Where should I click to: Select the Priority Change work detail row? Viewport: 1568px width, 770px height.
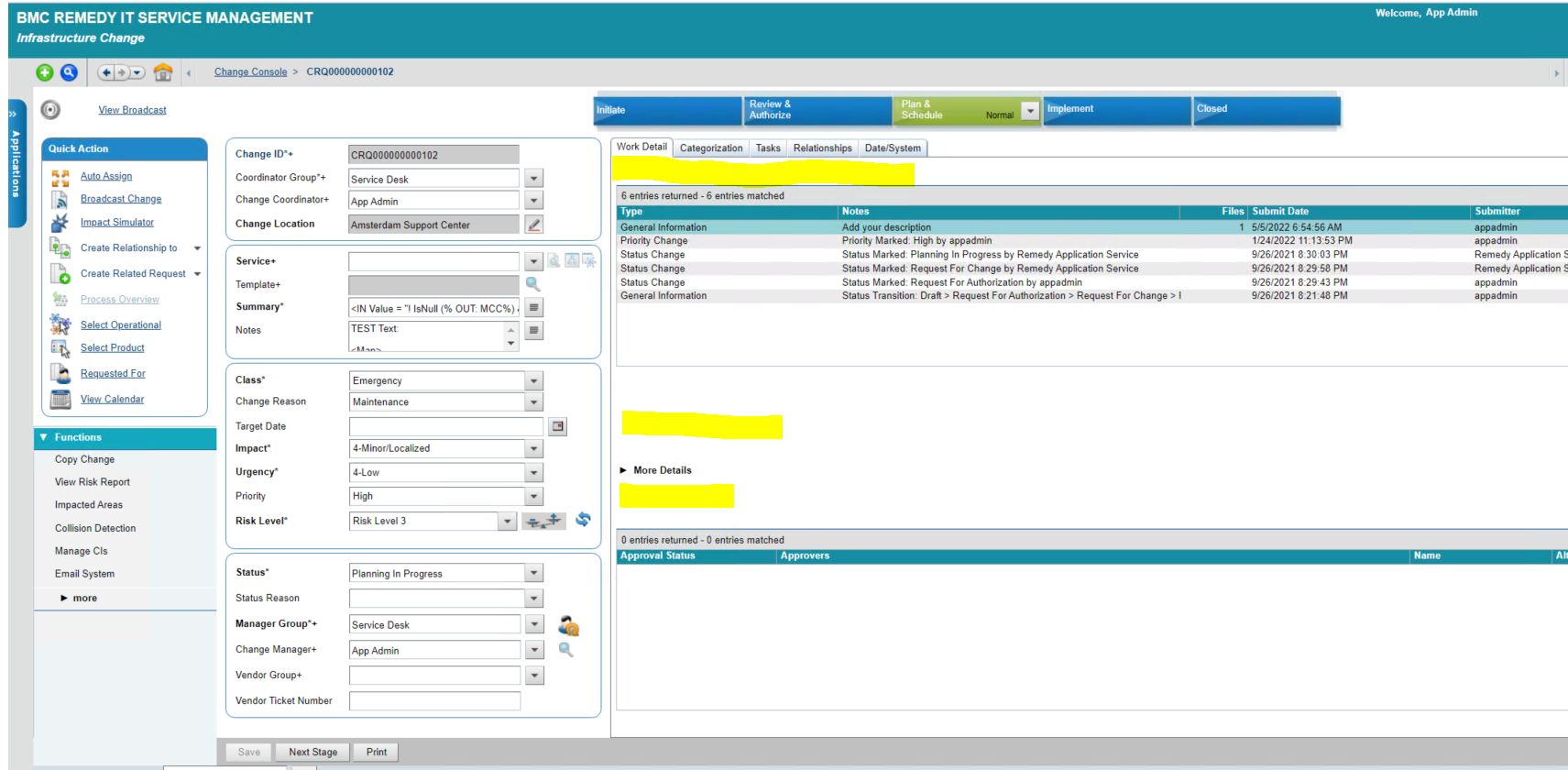[1091, 241]
